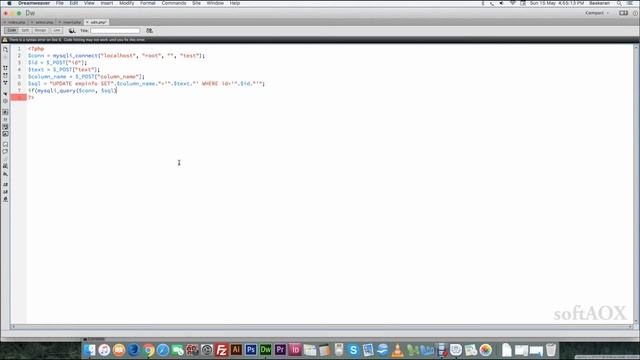
Task: Open the Trash in the dock
Action: point(551,350)
